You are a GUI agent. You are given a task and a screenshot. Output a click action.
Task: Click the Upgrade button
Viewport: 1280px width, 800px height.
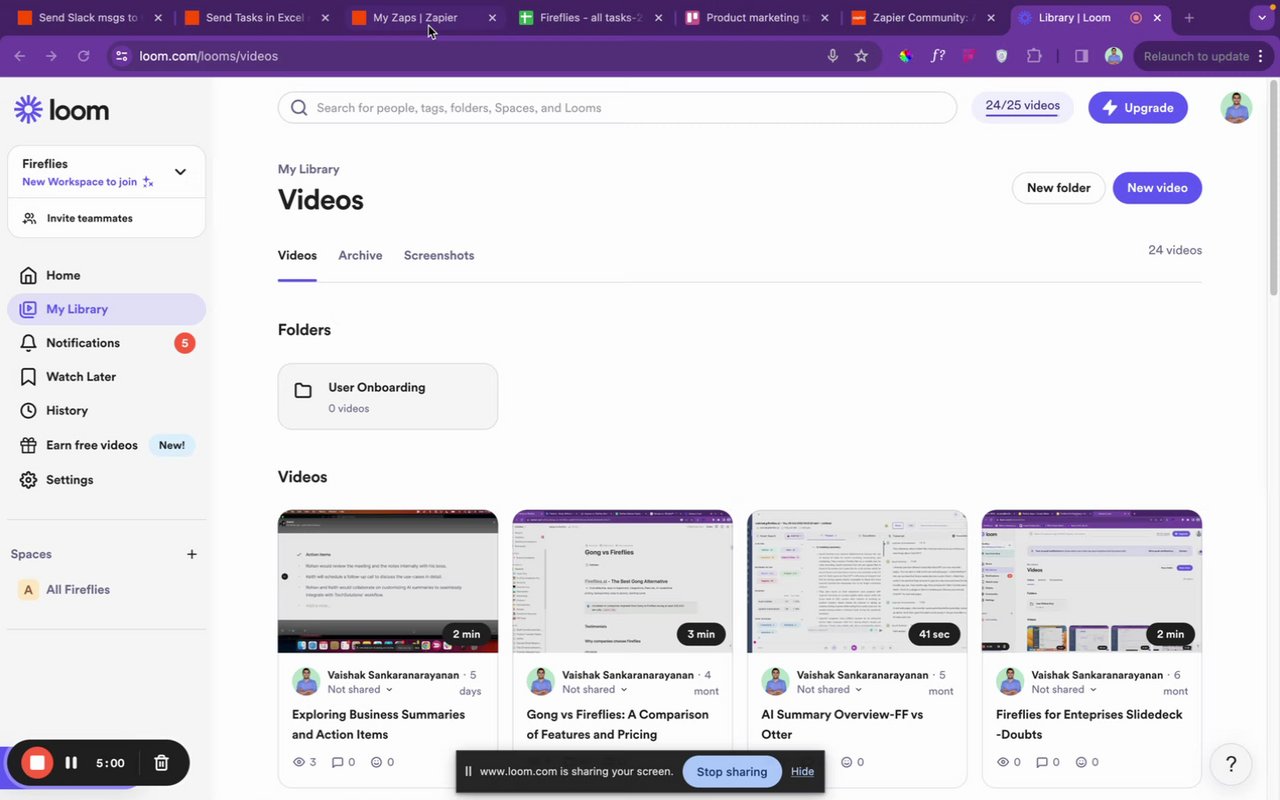point(1138,108)
